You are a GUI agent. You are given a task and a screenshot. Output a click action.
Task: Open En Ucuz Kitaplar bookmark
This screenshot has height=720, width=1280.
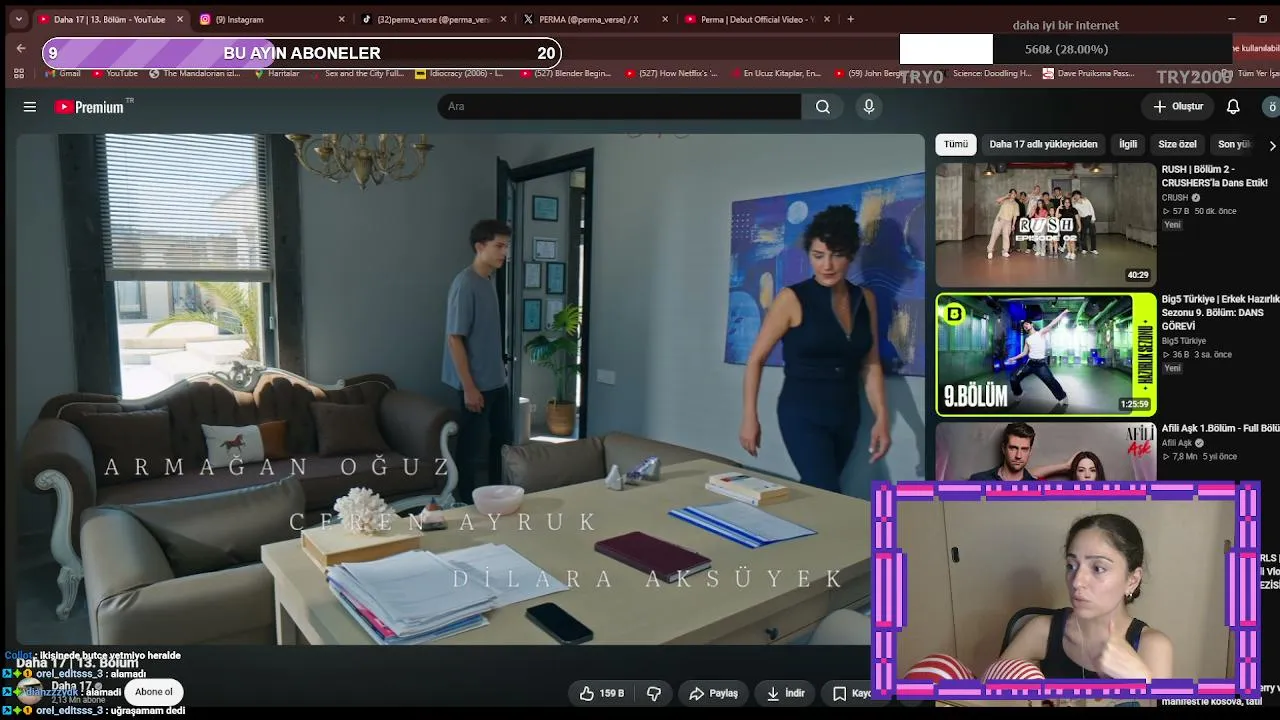coord(775,73)
